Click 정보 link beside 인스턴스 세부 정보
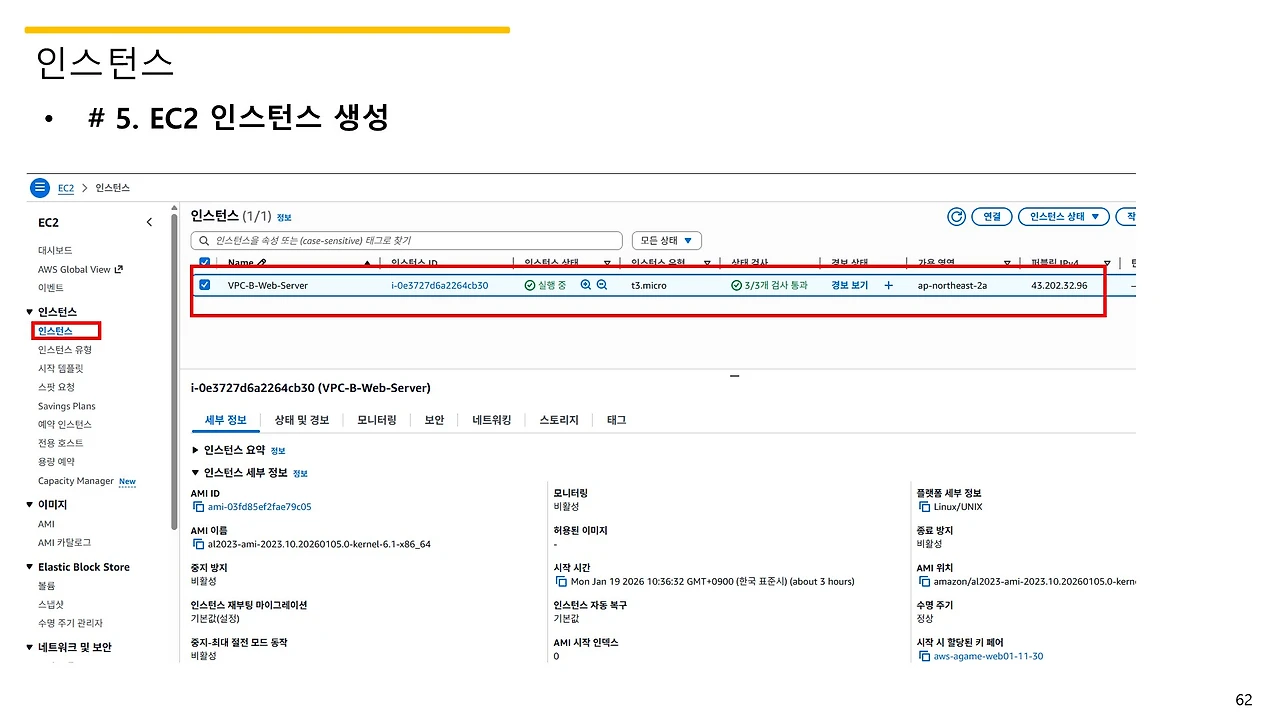Viewport: 1280px width, 720px height. [300, 473]
